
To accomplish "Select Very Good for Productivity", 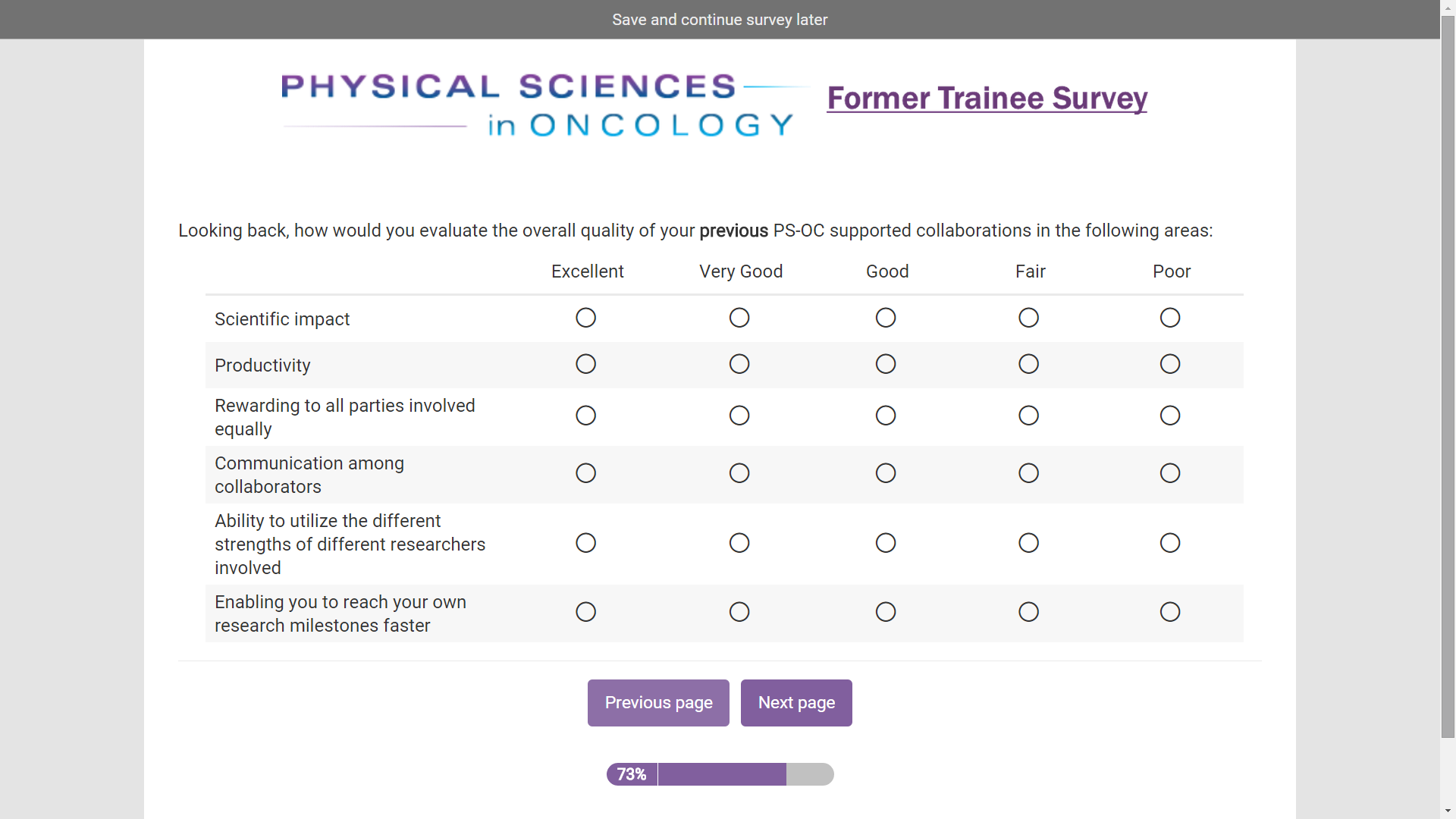I will (739, 364).
